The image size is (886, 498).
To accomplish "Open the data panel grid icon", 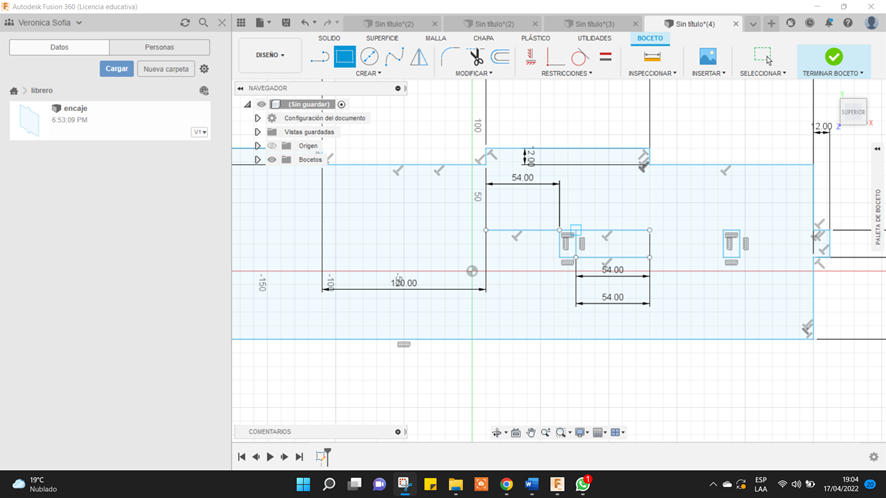I will pyautogui.click(x=241, y=23).
